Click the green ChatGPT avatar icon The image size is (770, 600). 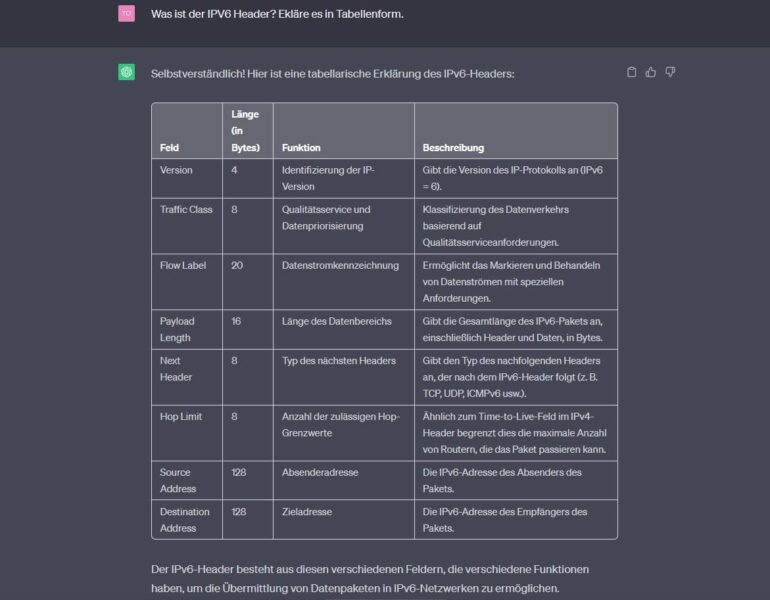pyautogui.click(x=127, y=72)
